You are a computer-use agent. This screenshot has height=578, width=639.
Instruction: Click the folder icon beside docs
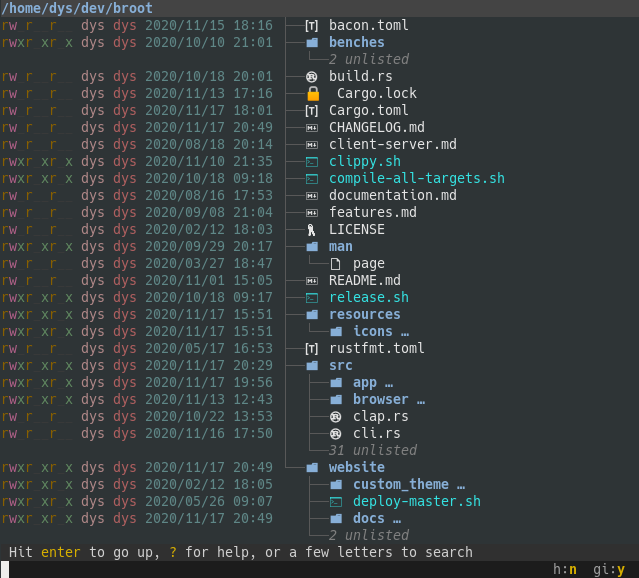coord(336,518)
